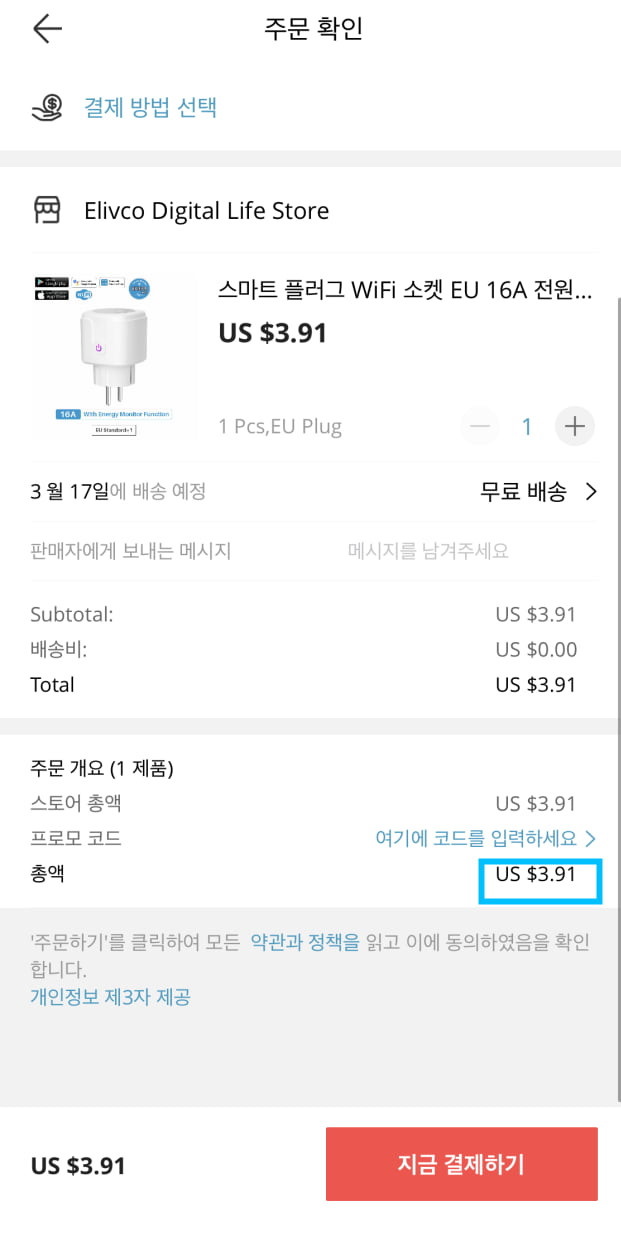
Task: Open 개인정보 제3자 제공 link
Action: pos(110,996)
